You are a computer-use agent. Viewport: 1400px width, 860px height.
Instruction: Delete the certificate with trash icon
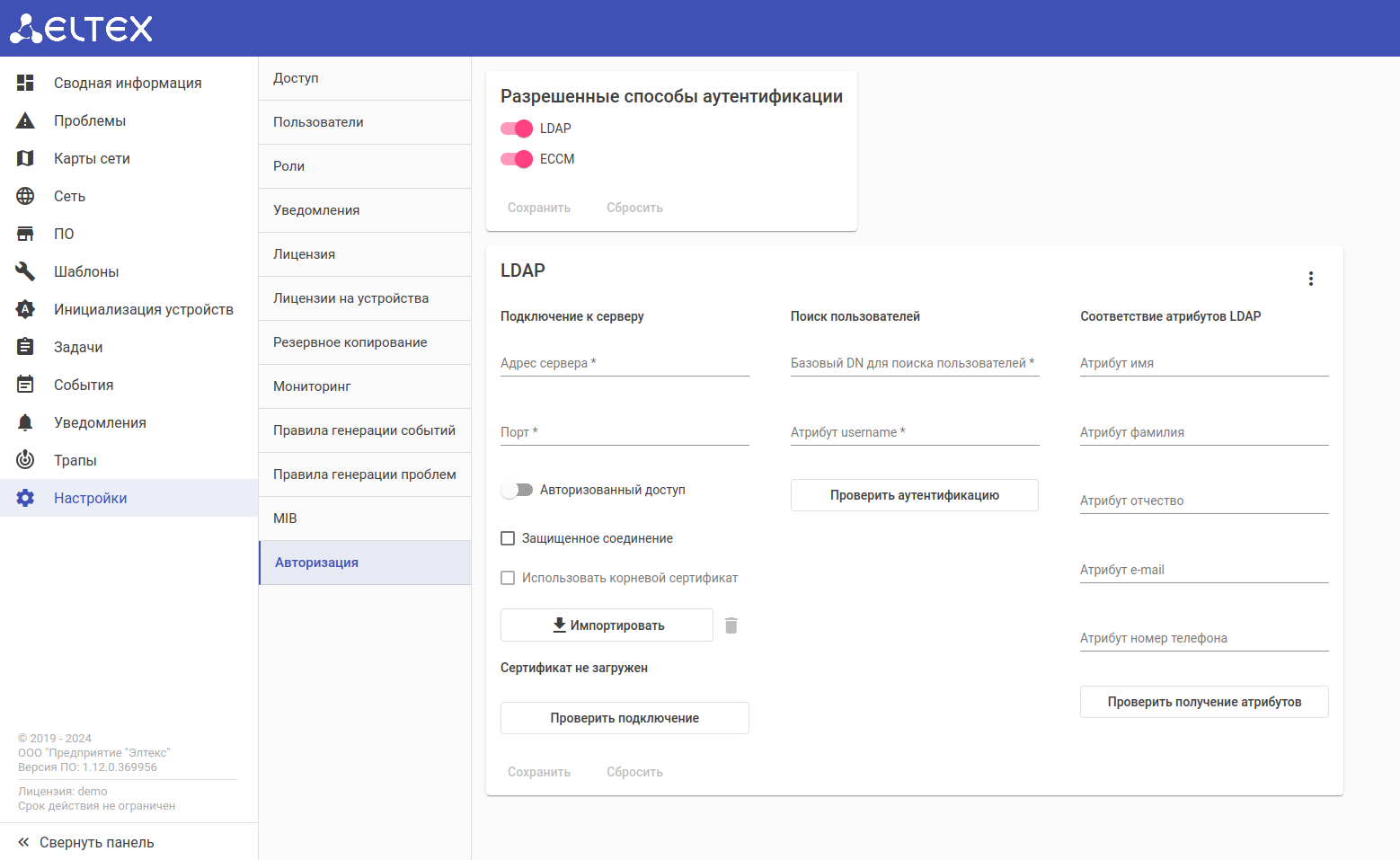[731, 625]
